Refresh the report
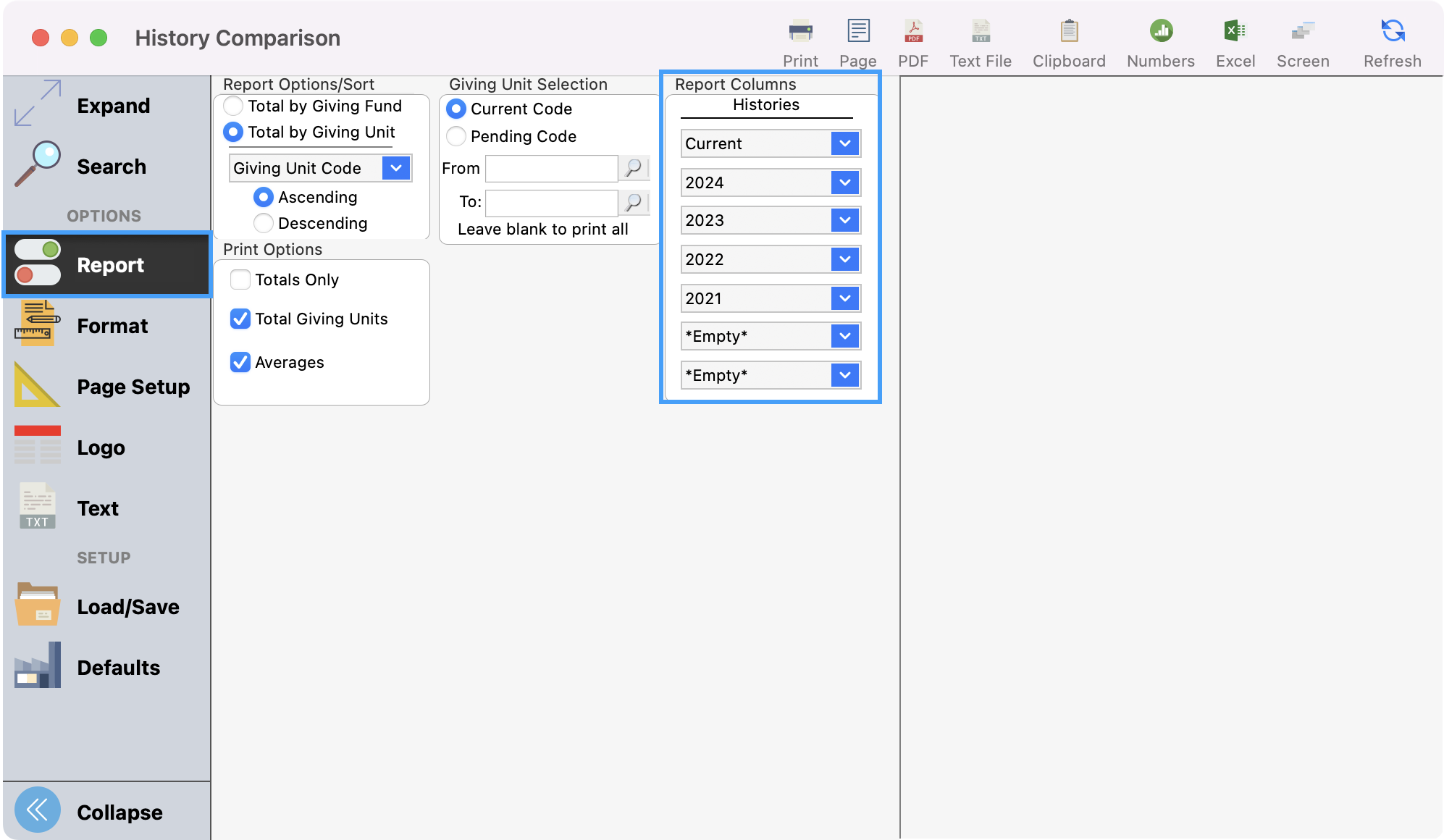Screen dimensions: 1444x840 coord(1390,40)
